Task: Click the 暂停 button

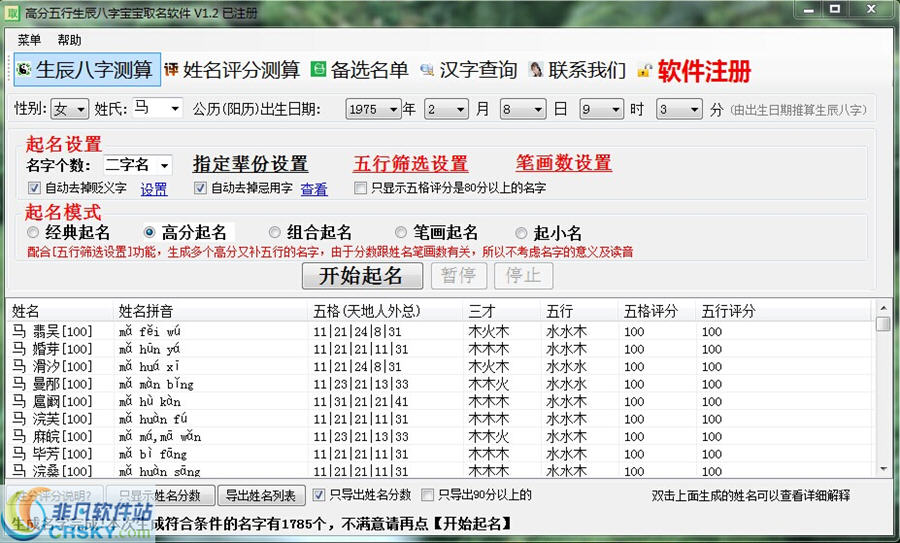Action: pyautogui.click(x=459, y=276)
